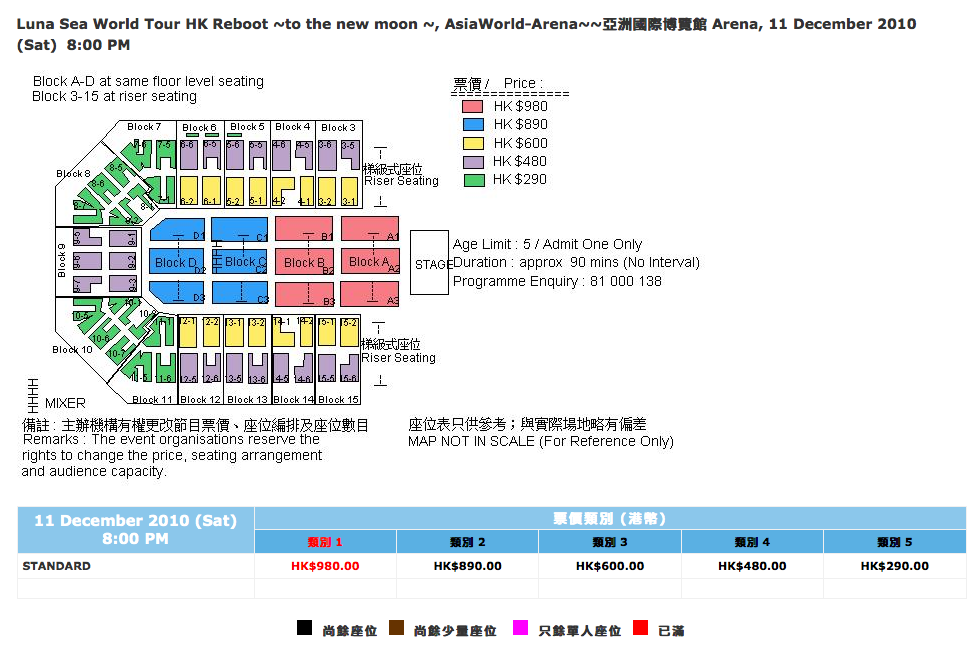Select yellow riser section 12-1

[188, 332]
